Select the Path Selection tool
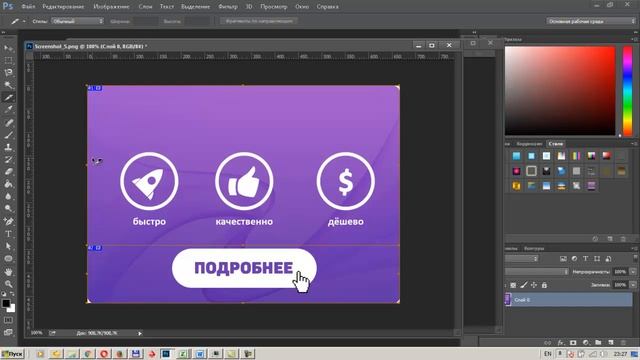This screenshot has height=360, width=640. point(8,246)
